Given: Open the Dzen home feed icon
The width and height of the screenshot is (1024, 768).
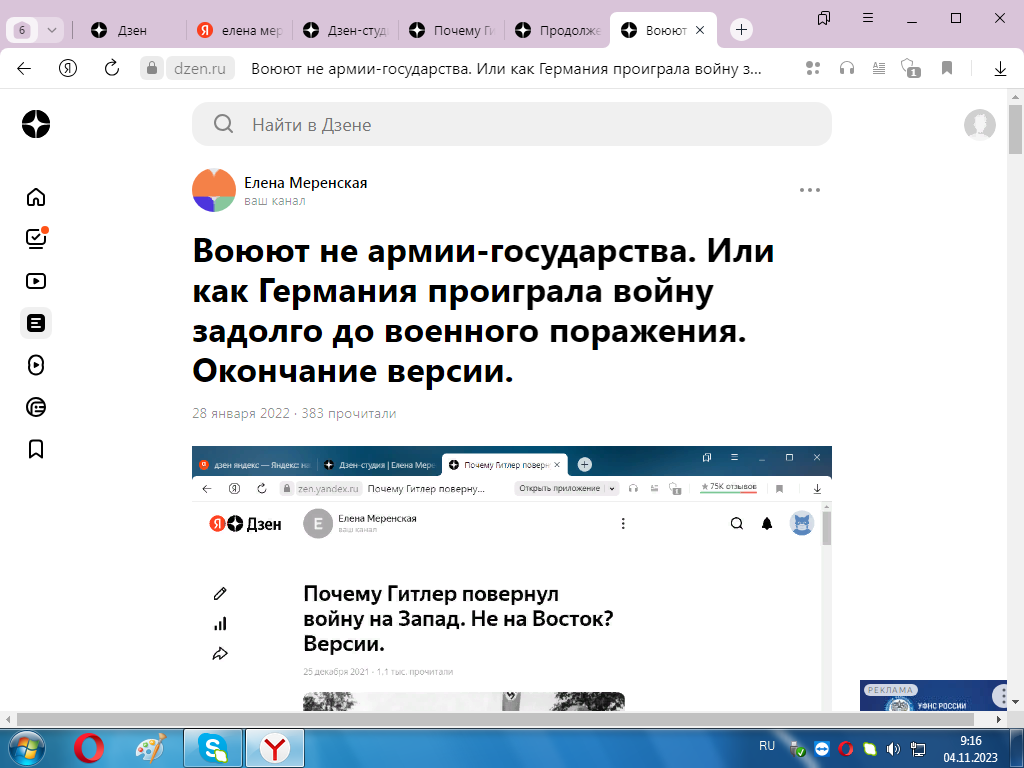Looking at the screenshot, I should 36,198.
